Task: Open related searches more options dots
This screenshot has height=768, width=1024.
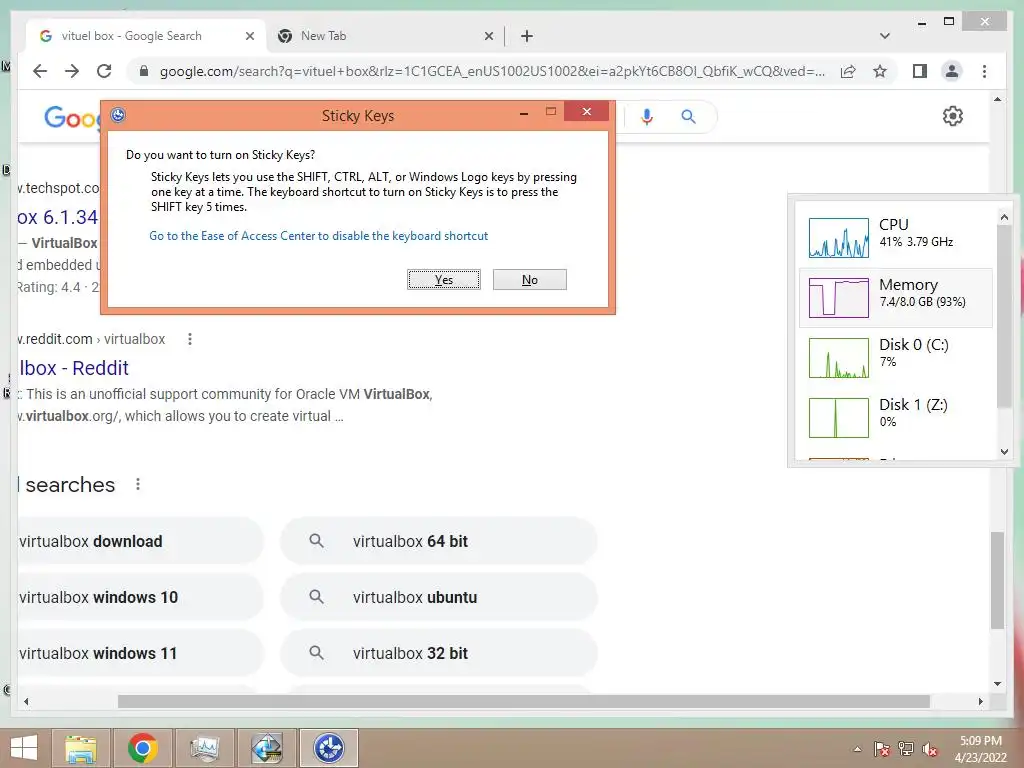Action: (x=137, y=484)
